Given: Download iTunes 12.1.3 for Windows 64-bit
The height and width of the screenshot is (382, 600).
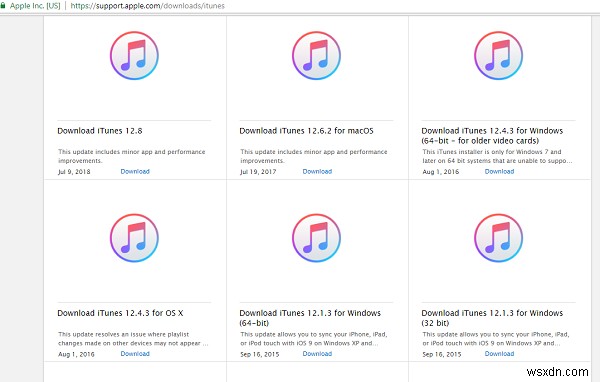Looking at the screenshot, I should (x=317, y=354).
